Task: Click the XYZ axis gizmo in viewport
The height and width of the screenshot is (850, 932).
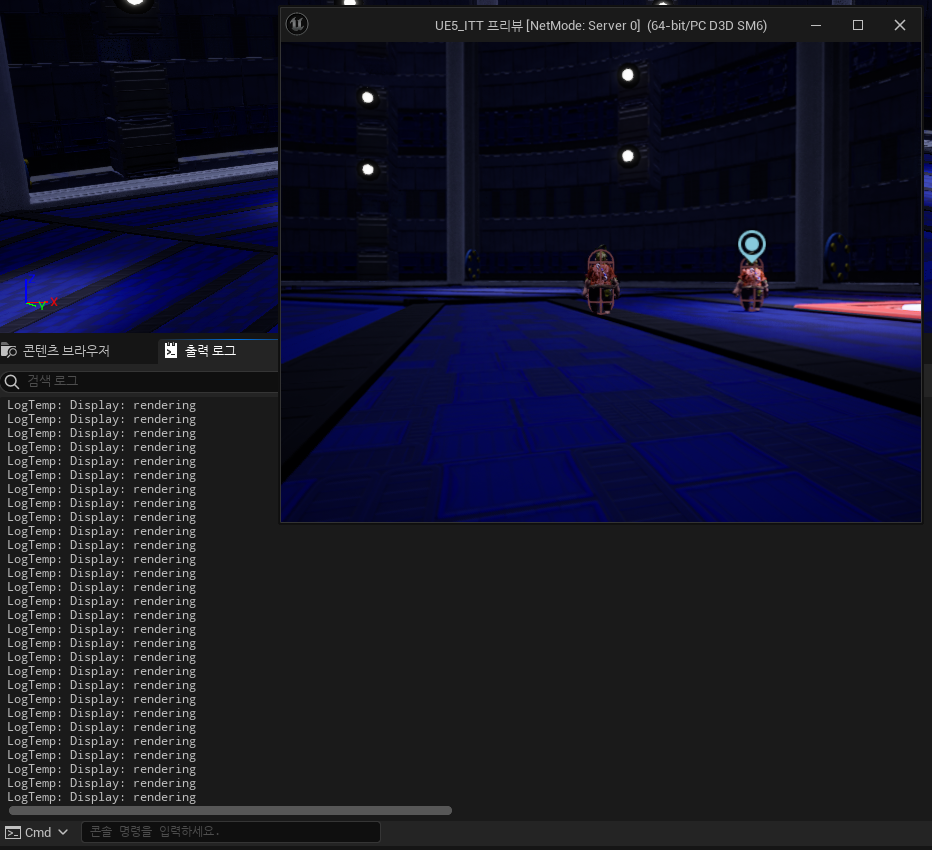Action: 40,294
